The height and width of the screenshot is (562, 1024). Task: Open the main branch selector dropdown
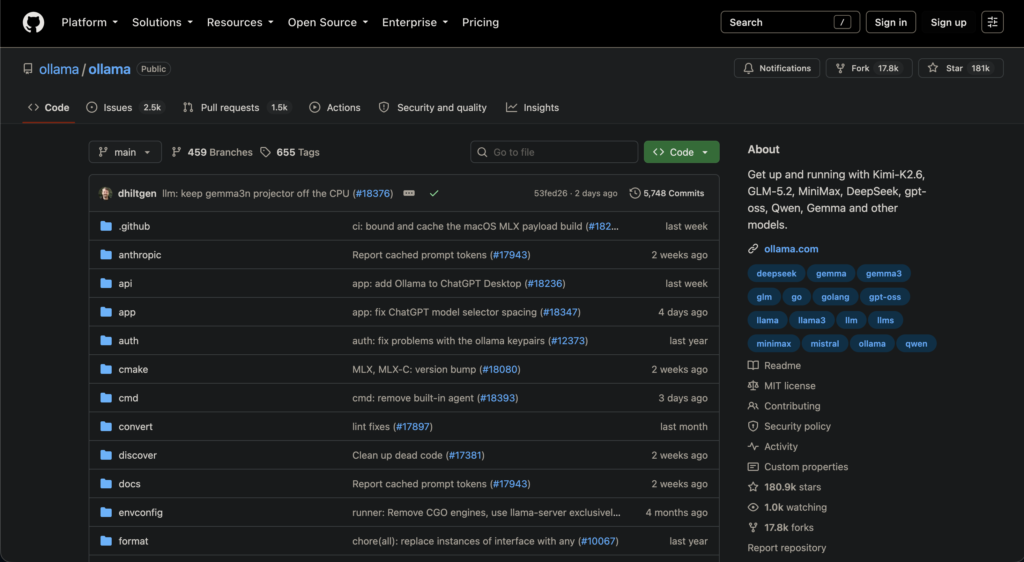(125, 152)
